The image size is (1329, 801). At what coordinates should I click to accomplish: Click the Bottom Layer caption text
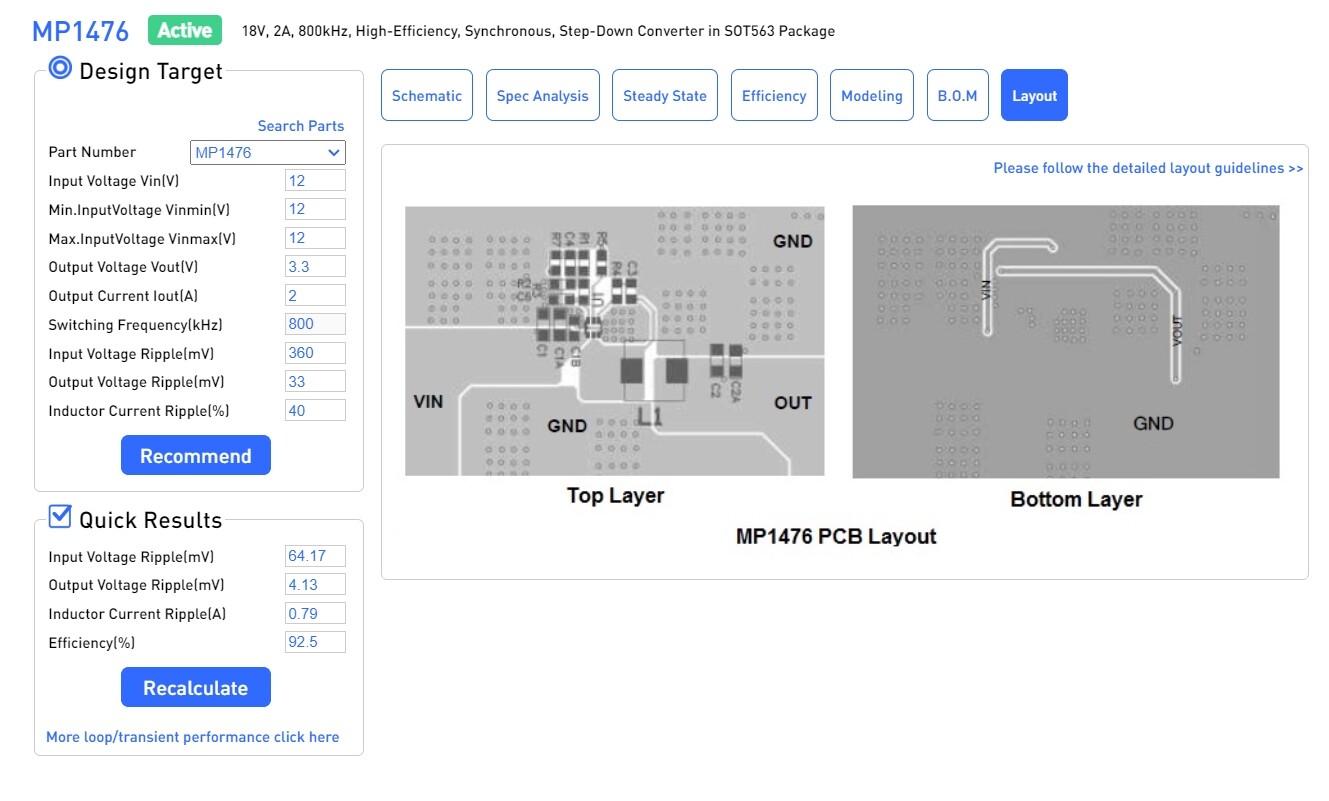pyautogui.click(x=1076, y=499)
